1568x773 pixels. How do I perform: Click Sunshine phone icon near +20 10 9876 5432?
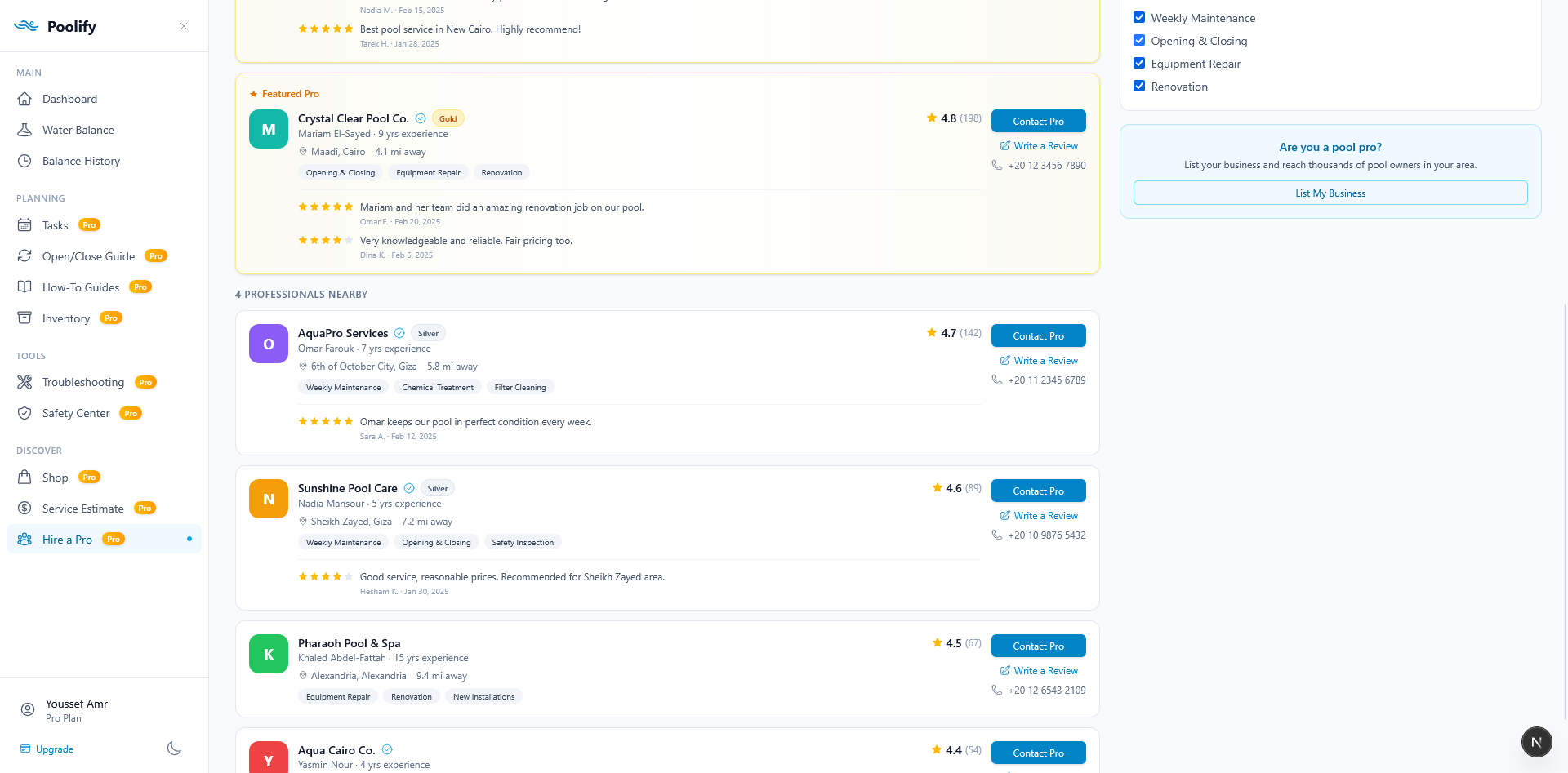tap(997, 535)
